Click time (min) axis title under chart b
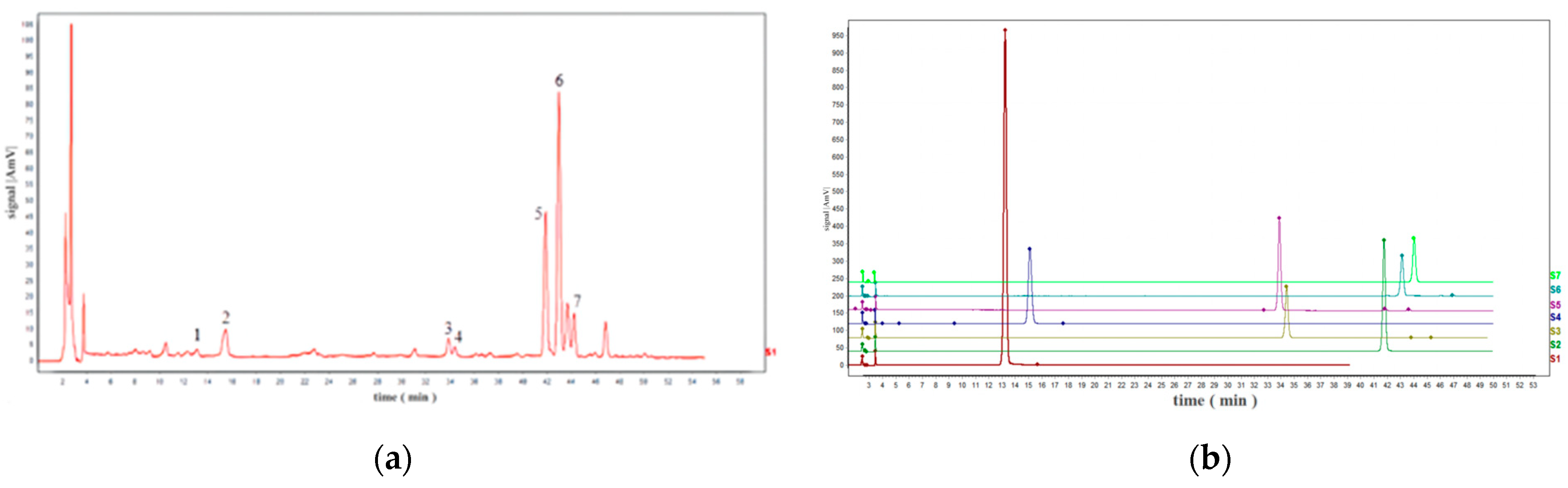The image size is (1568, 488). [x=1215, y=400]
